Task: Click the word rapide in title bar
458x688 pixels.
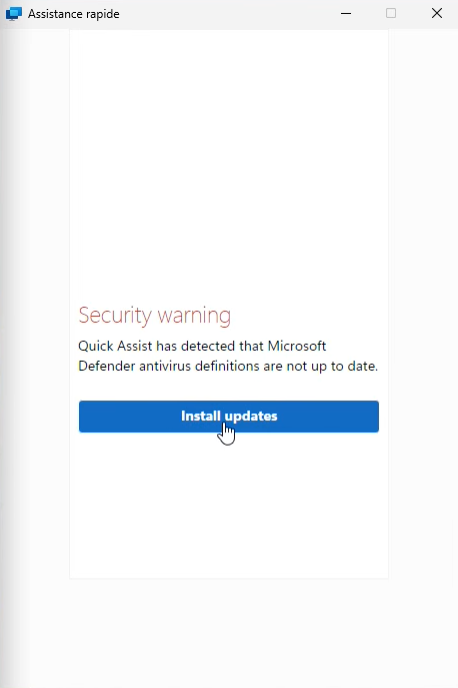Action: pyautogui.click(x=100, y=14)
